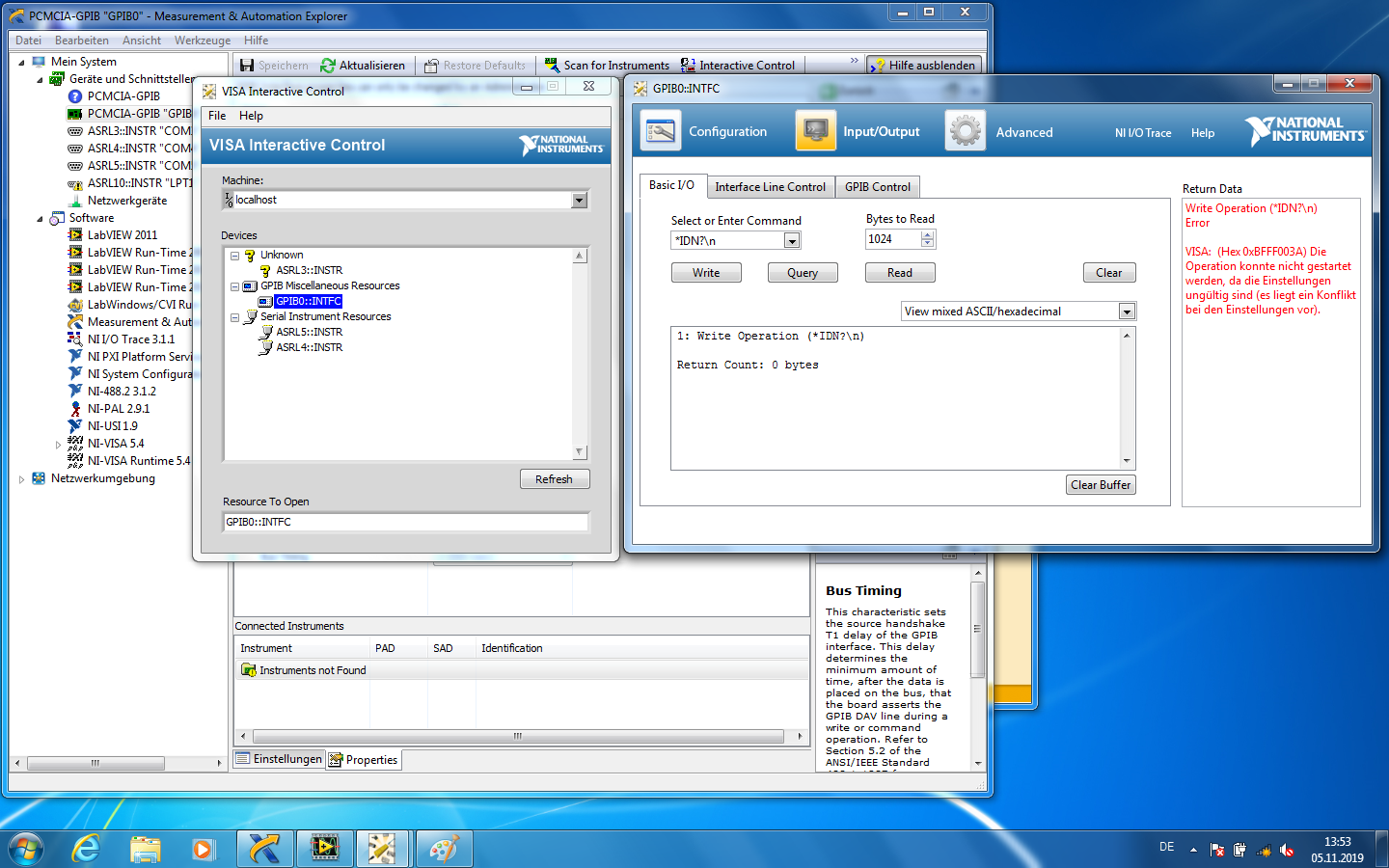Select the NI PXI Platform Services icon

(75, 357)
